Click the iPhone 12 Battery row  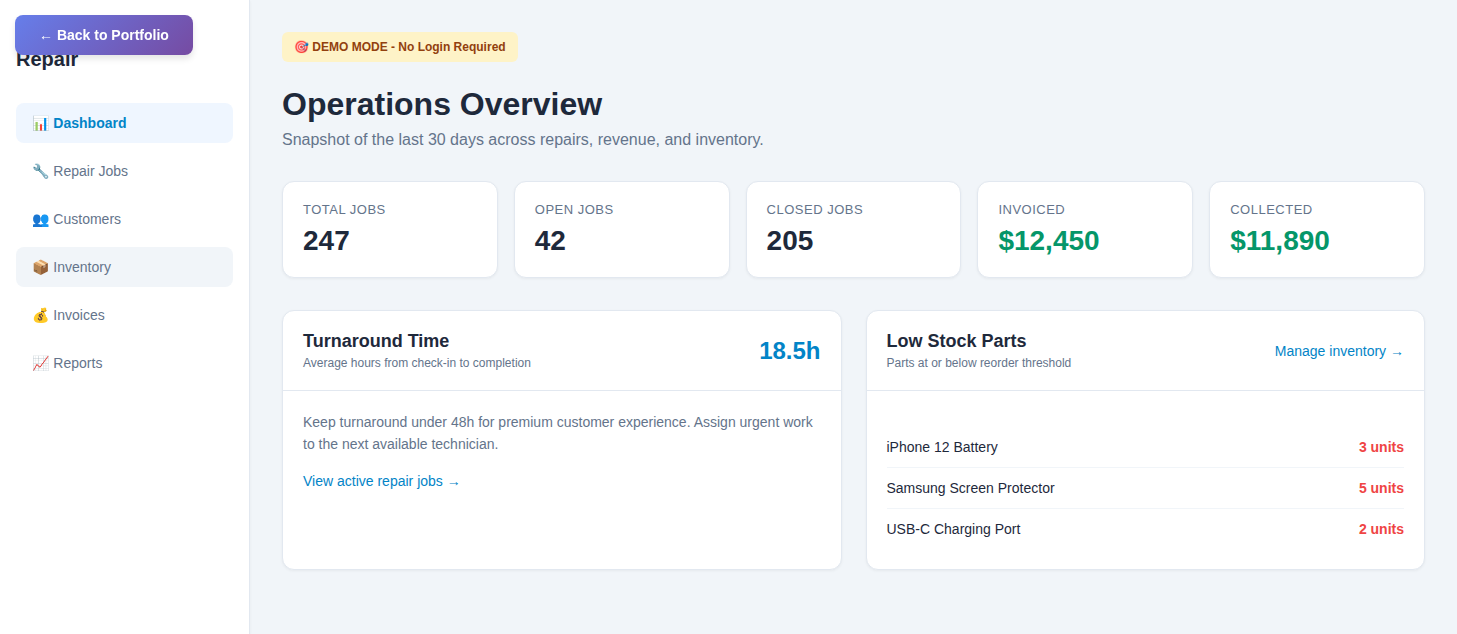point(1144,447)
